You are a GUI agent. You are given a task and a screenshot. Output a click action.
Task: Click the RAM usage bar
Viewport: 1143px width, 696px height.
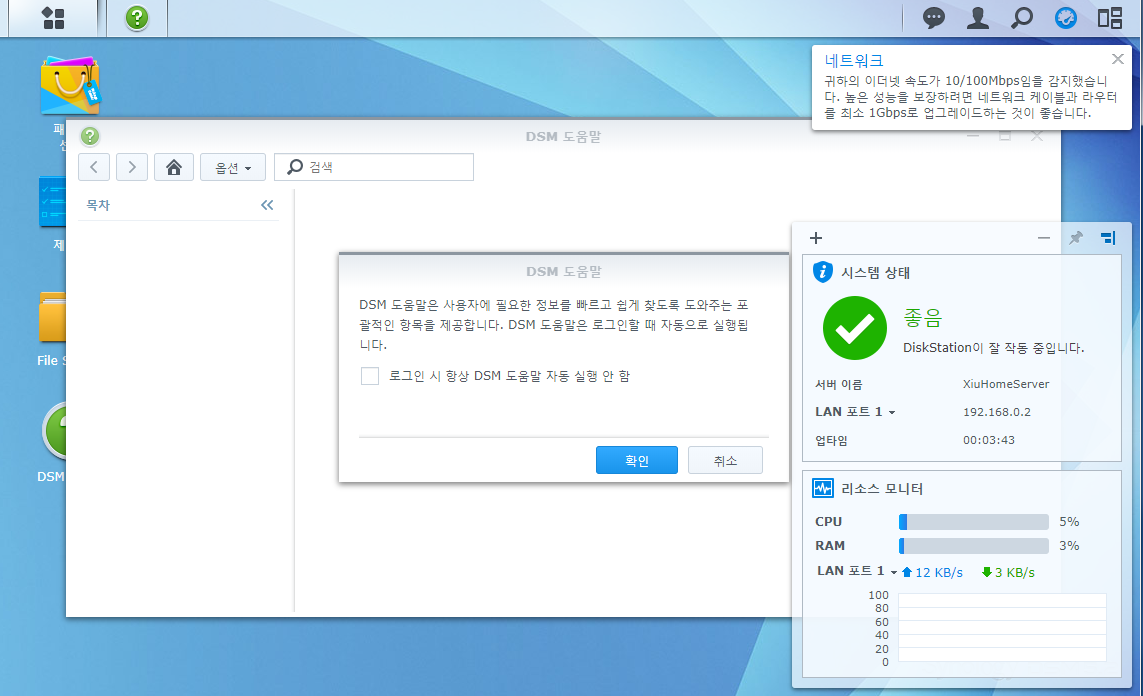pos(973,546)
